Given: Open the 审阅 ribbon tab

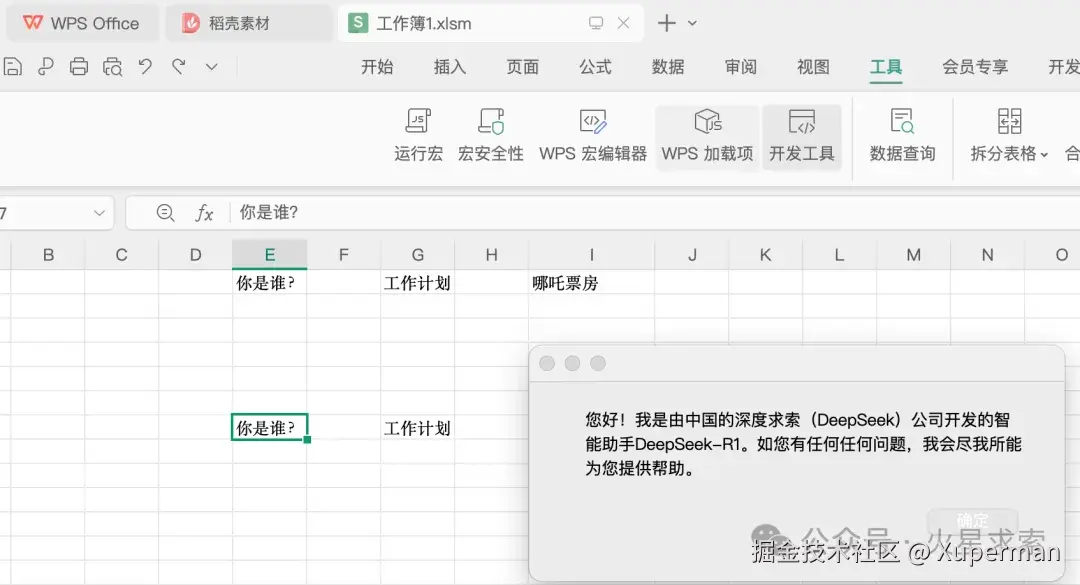Looking at the screenshot, I should pyautogui.click(x=740, y=67).
